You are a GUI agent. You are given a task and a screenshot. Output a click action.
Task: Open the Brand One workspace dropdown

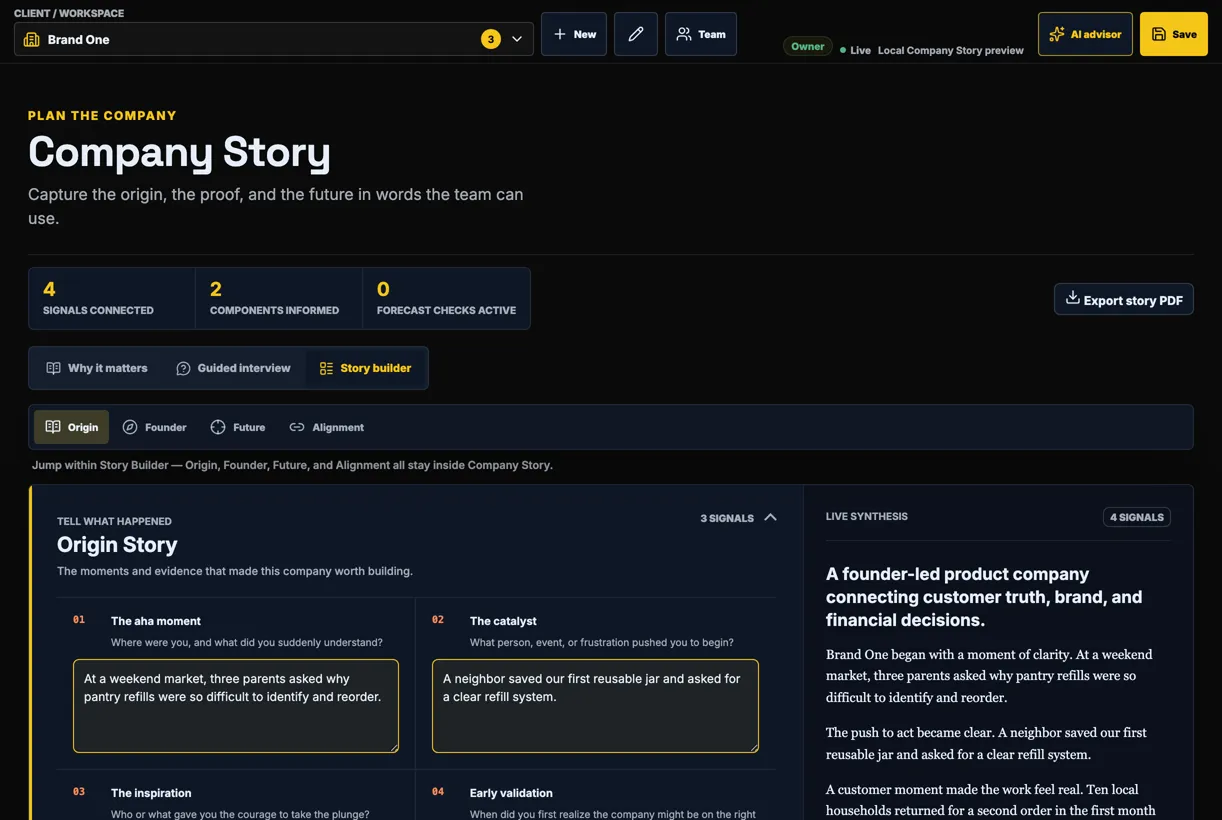point(273,39)
